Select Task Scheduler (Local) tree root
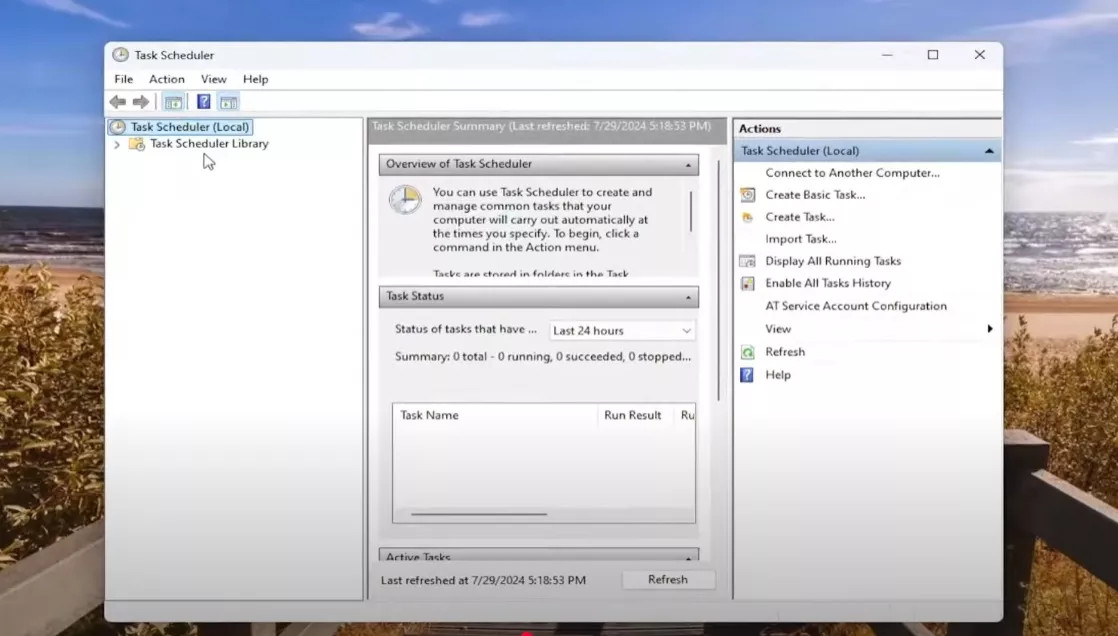Screen dimensions: 1118x636 click(189, 127)
